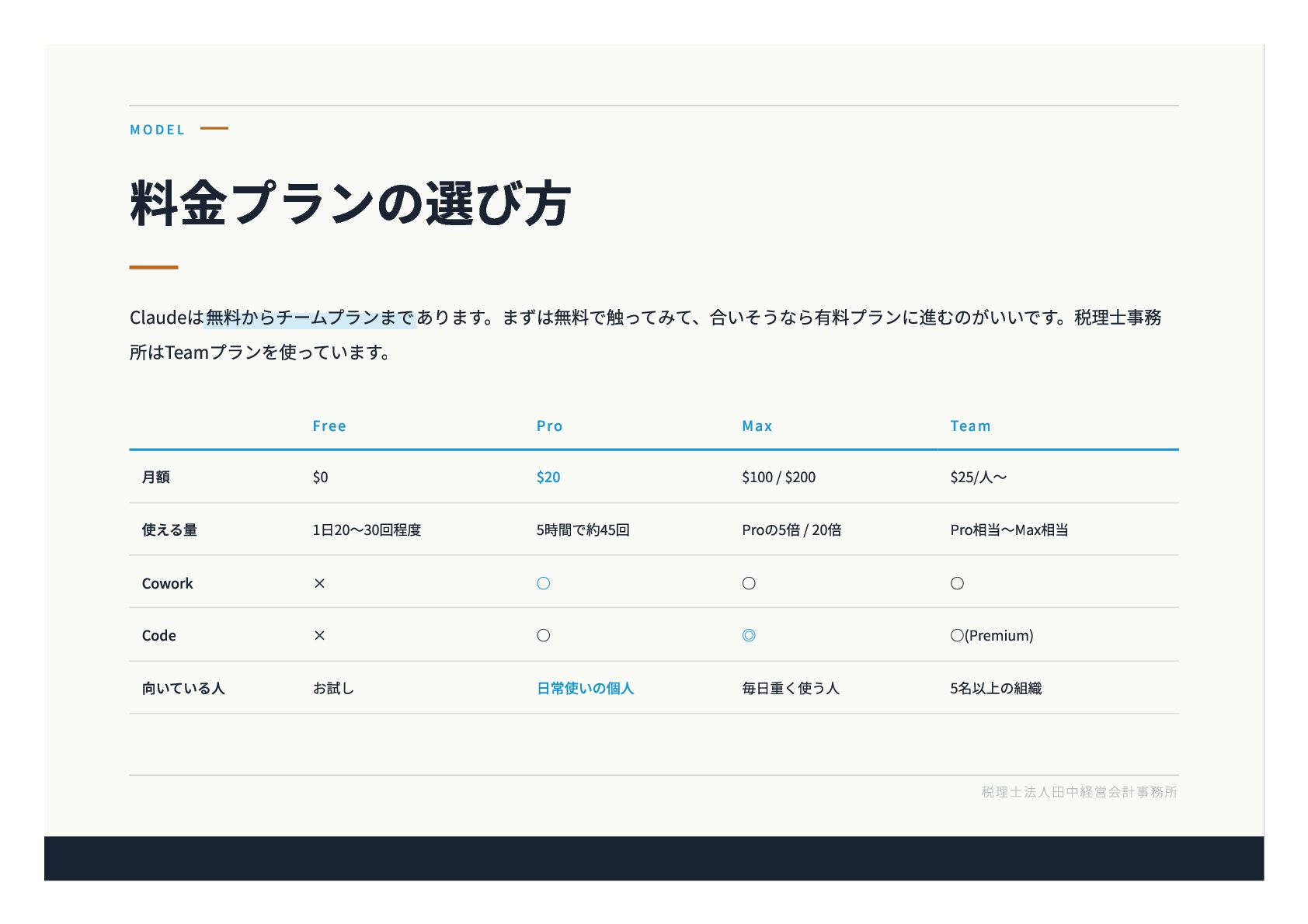Screen dimensions: 1308x924
Task: Click the cross mark in Free Code cell
Action: [319, 635]
